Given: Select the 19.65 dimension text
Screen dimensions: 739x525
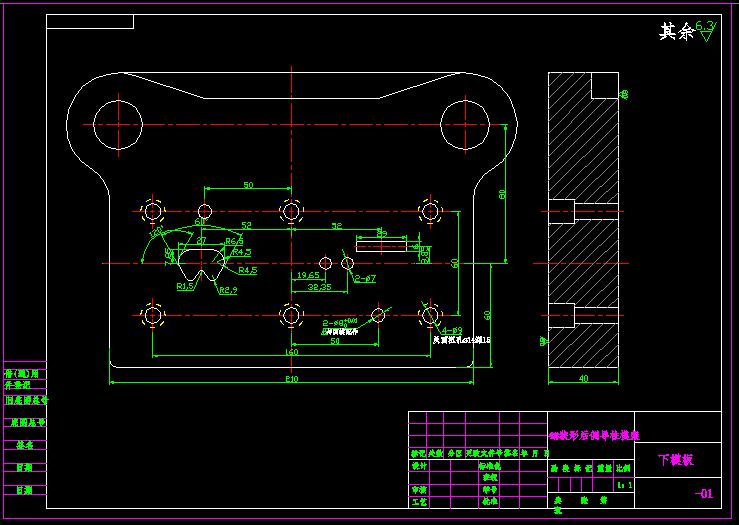Looking at the screenshot, I should click(308, 275).
